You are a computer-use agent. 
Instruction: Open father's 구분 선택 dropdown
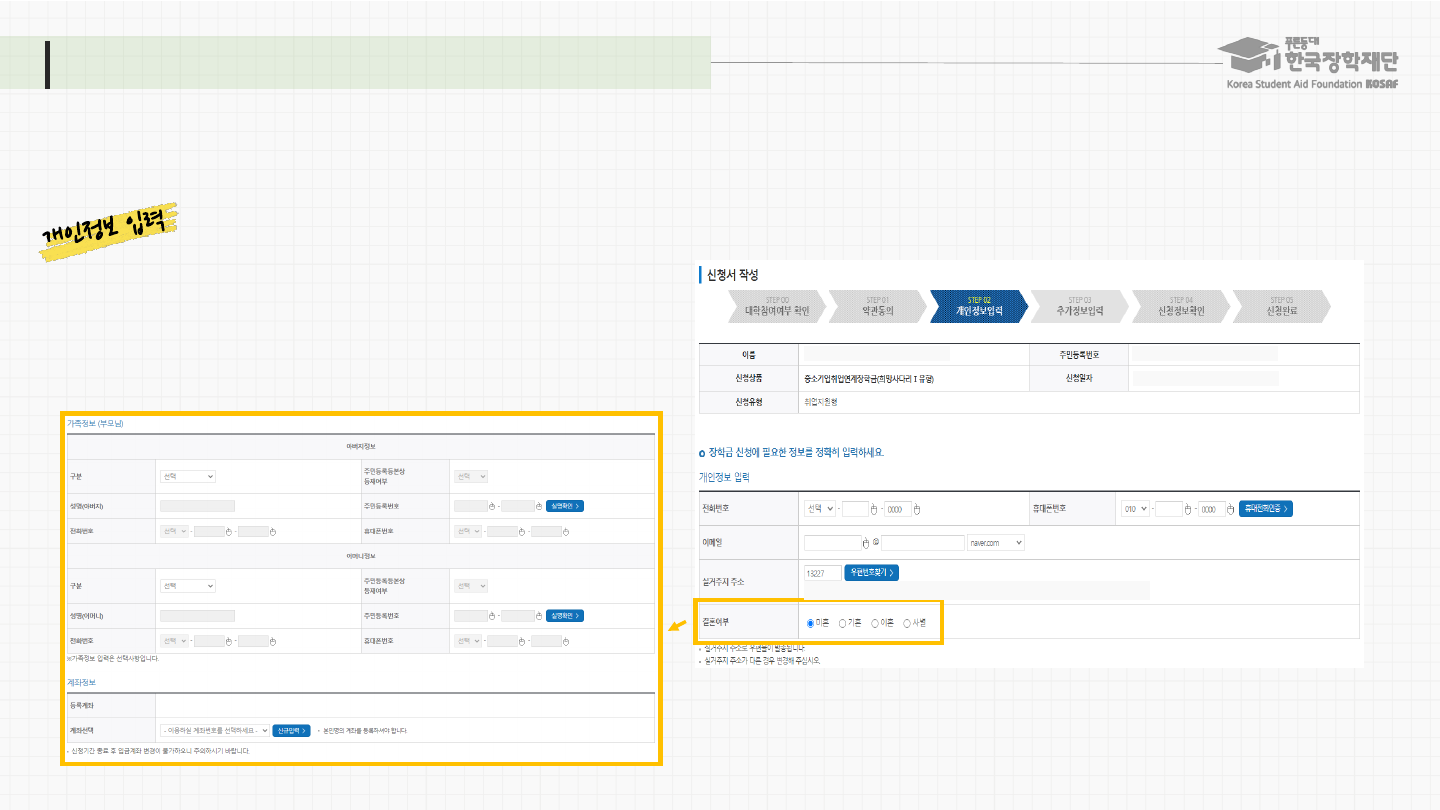pos(187,477)
